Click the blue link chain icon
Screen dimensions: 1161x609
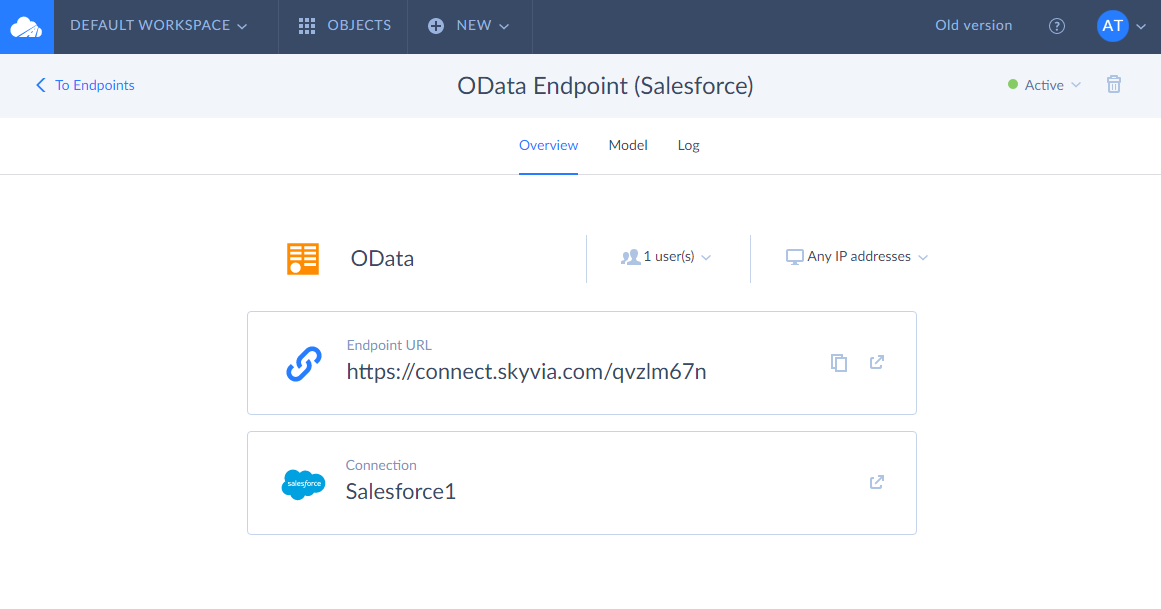pyautogui.click(x=304, y=364)
